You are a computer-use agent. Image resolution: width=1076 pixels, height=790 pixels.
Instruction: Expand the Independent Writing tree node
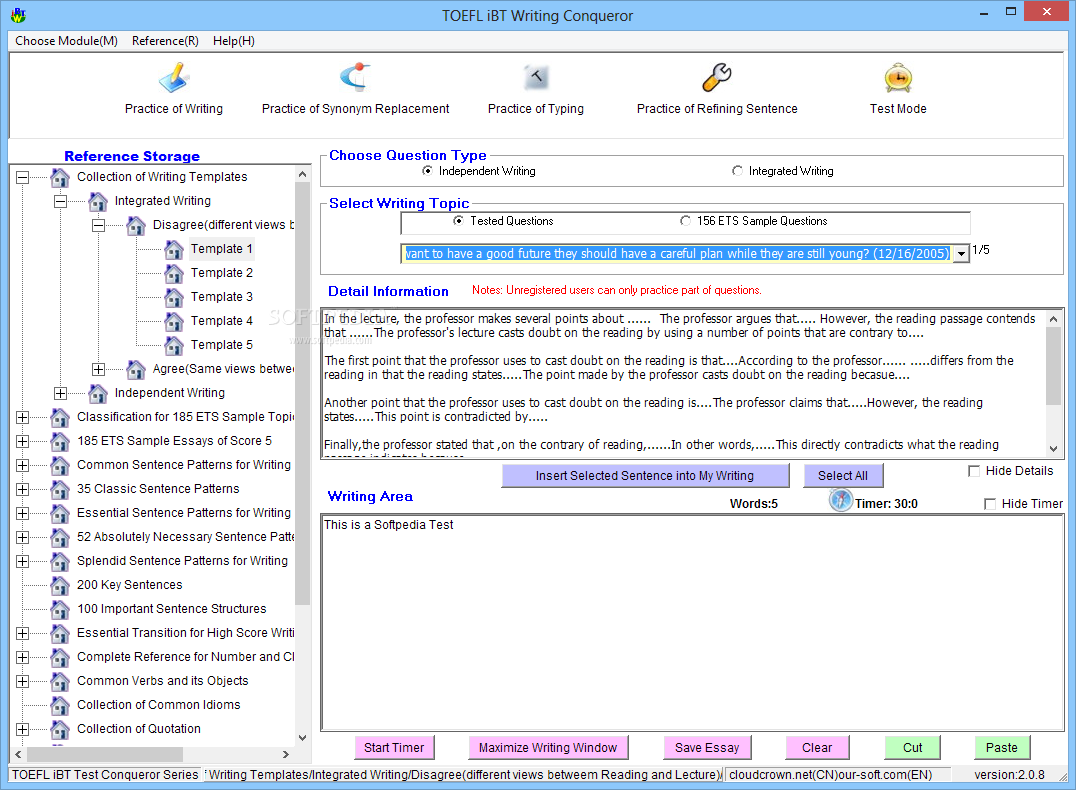(60, 393)
